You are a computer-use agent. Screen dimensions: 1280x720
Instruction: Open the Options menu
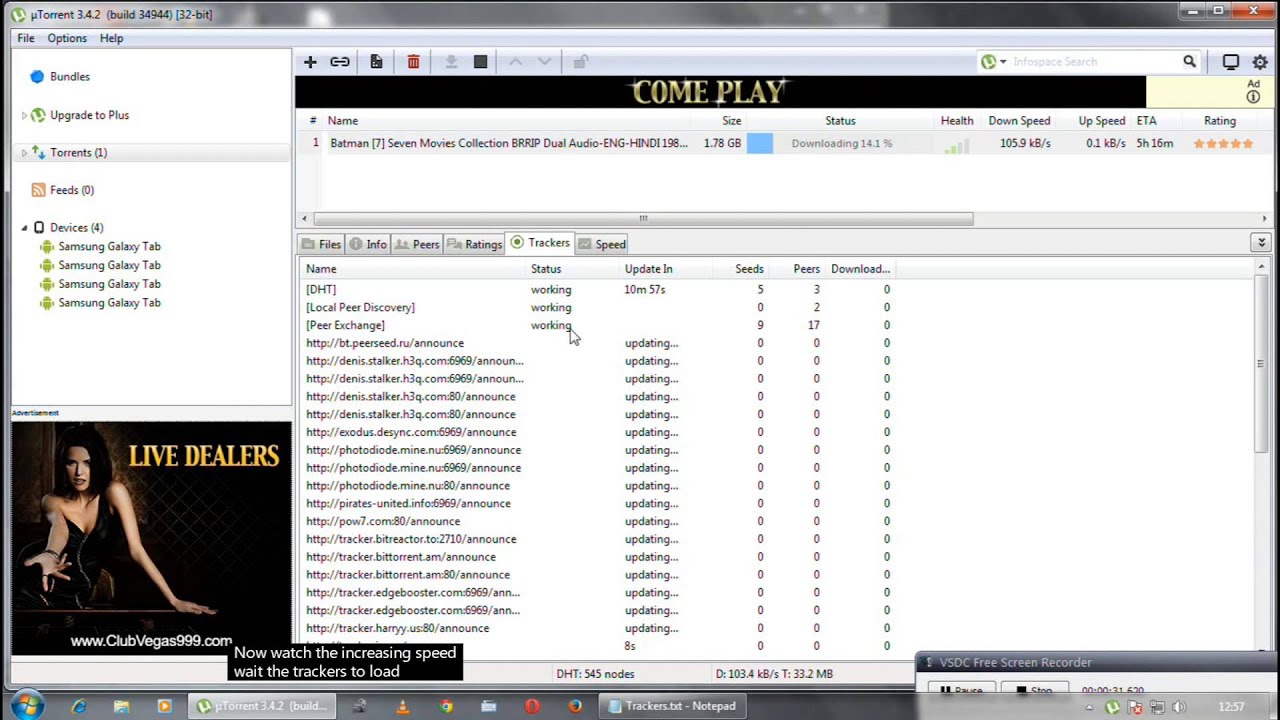pyautogui.click(x=67, y=38)
